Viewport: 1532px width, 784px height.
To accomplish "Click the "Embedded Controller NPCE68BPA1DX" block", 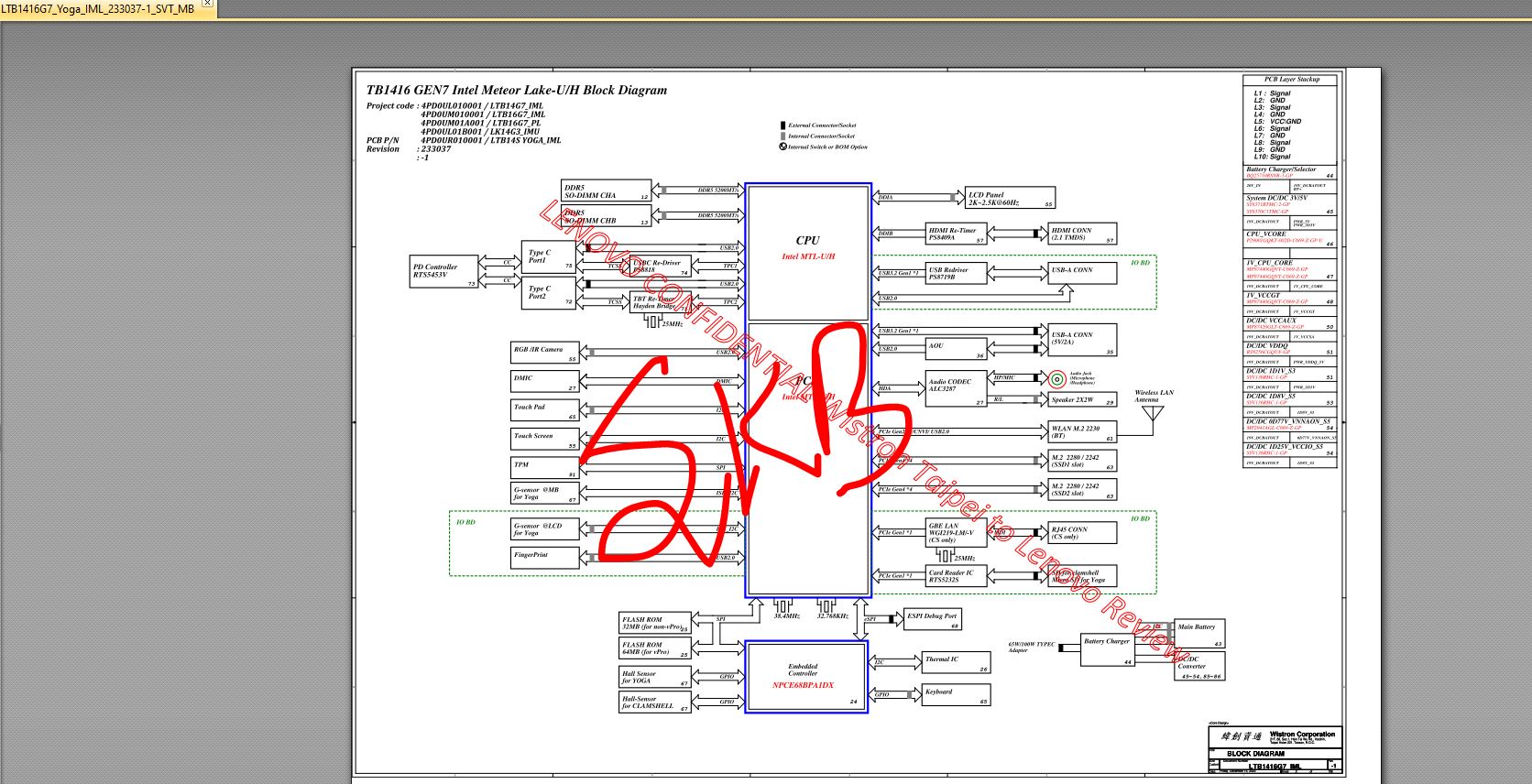I will pos(806,677).
